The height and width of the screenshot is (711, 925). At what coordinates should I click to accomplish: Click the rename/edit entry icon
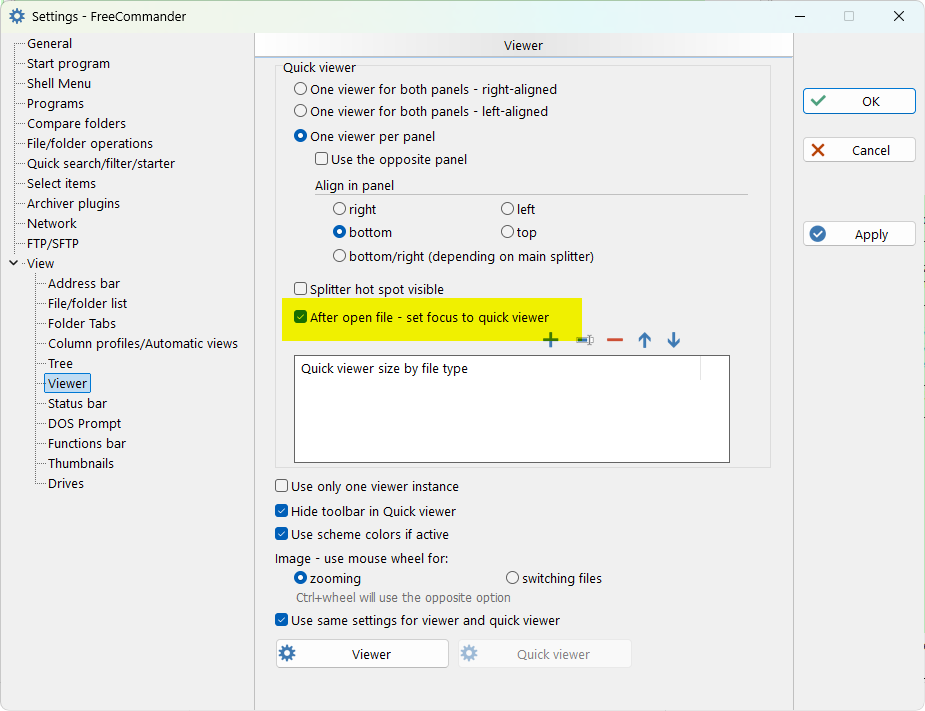pyautogui.click(x=584, y=340)
